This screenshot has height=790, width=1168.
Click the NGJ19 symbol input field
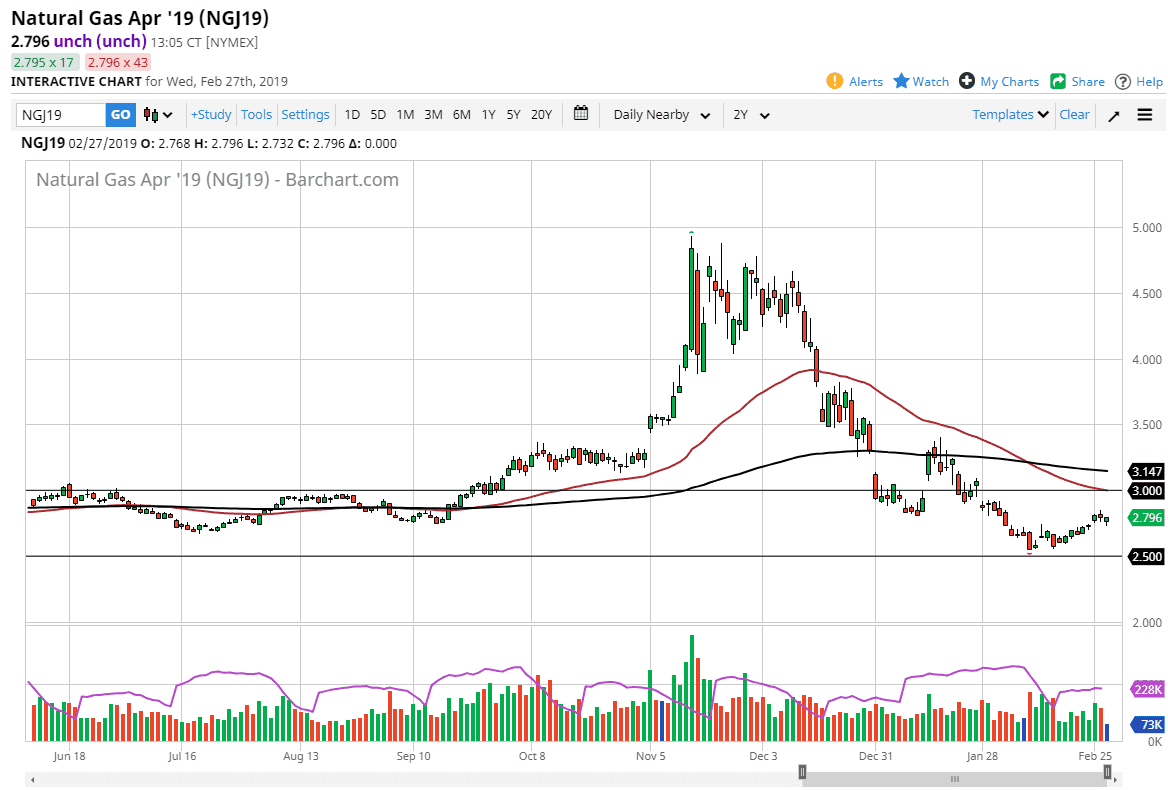[x=61, y=115]
